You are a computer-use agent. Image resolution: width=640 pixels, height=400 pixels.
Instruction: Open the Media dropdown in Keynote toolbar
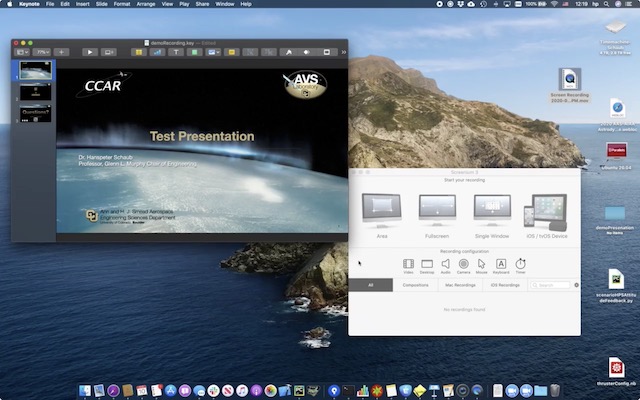(x=213, y=52)
